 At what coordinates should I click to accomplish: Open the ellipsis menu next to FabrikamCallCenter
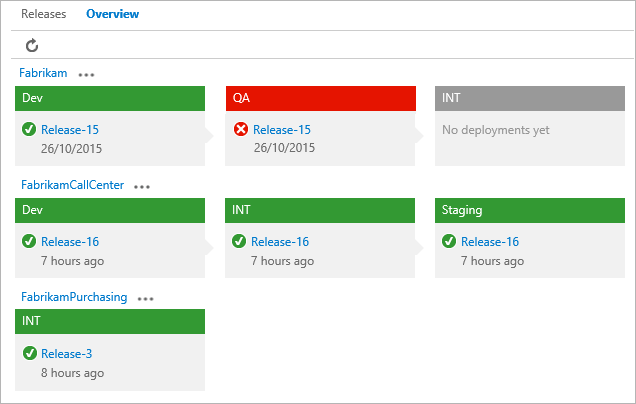(142, 187)
